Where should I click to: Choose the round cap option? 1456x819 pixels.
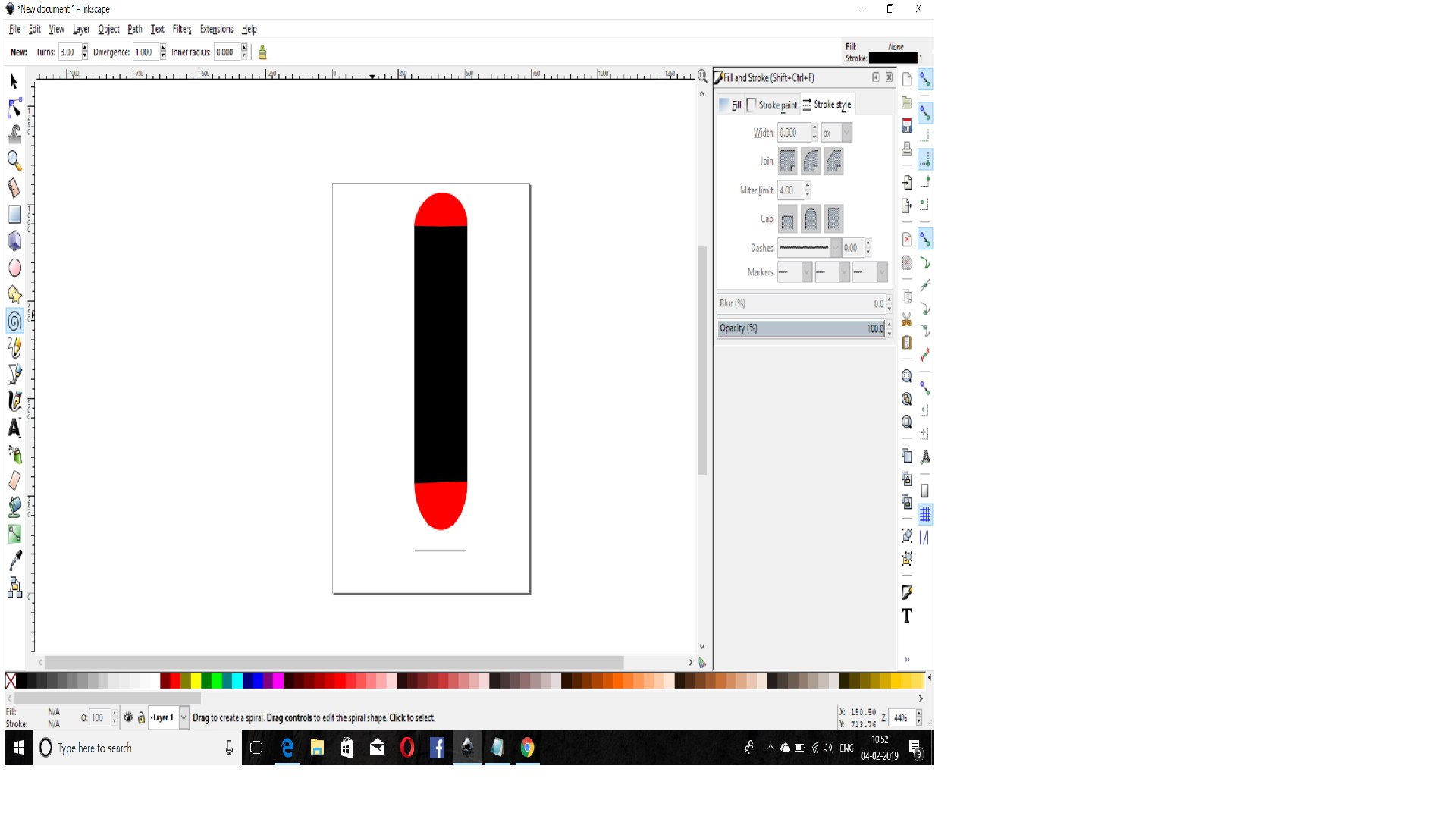[811, 219]
